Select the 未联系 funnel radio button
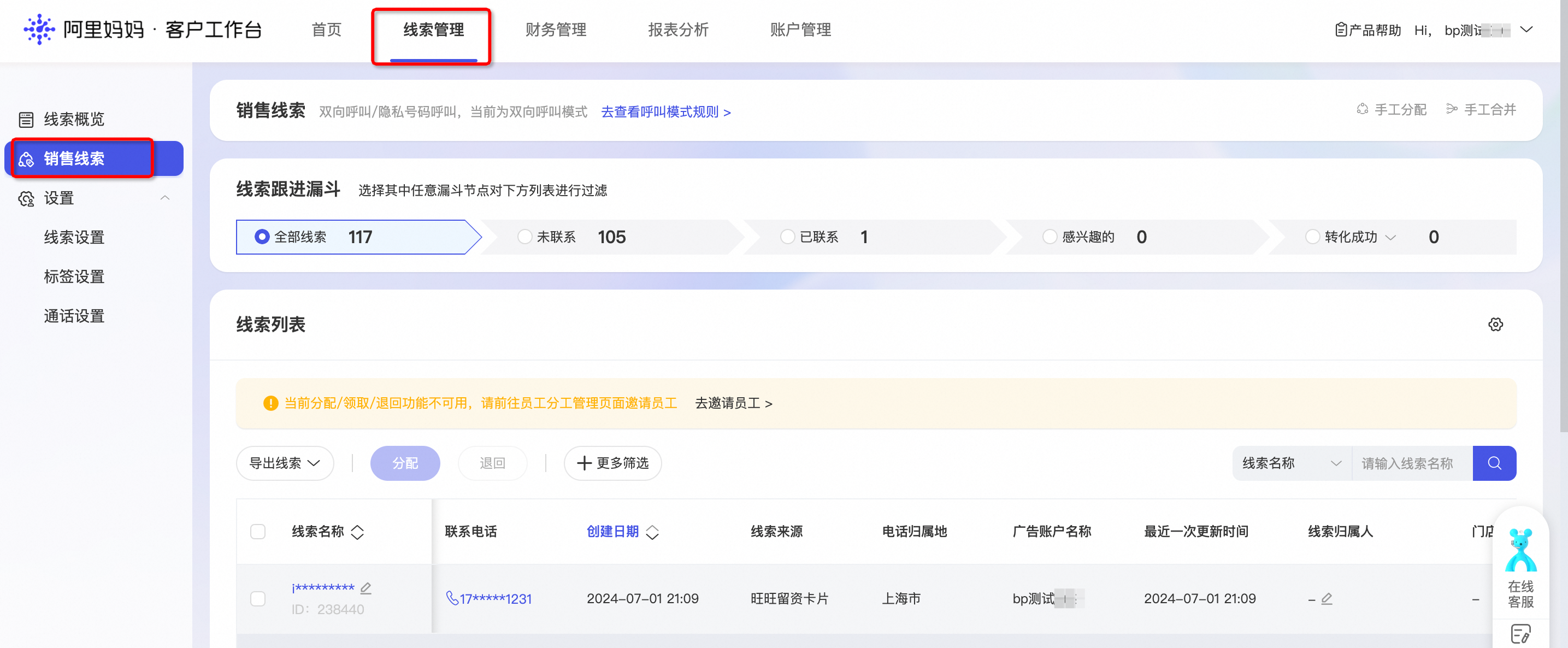This screenshot has height=648, width=1568. pyautogui.click(x=524, y=237)
